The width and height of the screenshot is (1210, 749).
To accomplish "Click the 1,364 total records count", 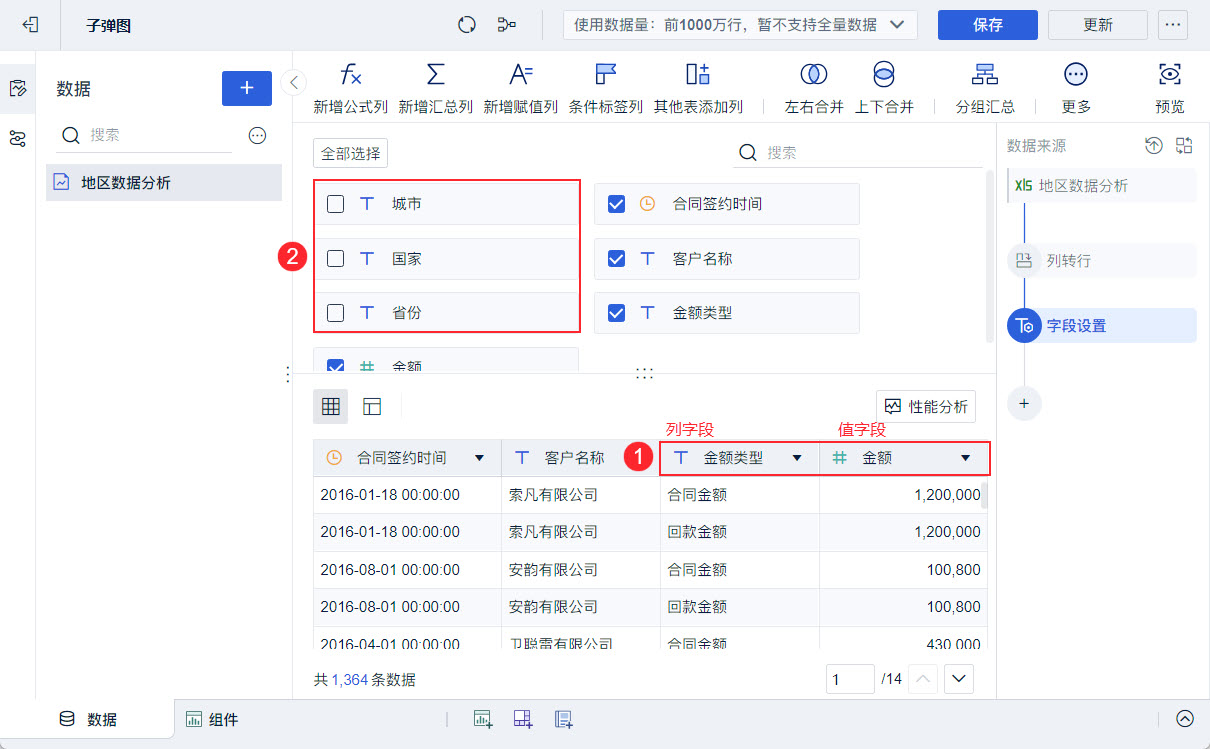I will tap(351, 680).
